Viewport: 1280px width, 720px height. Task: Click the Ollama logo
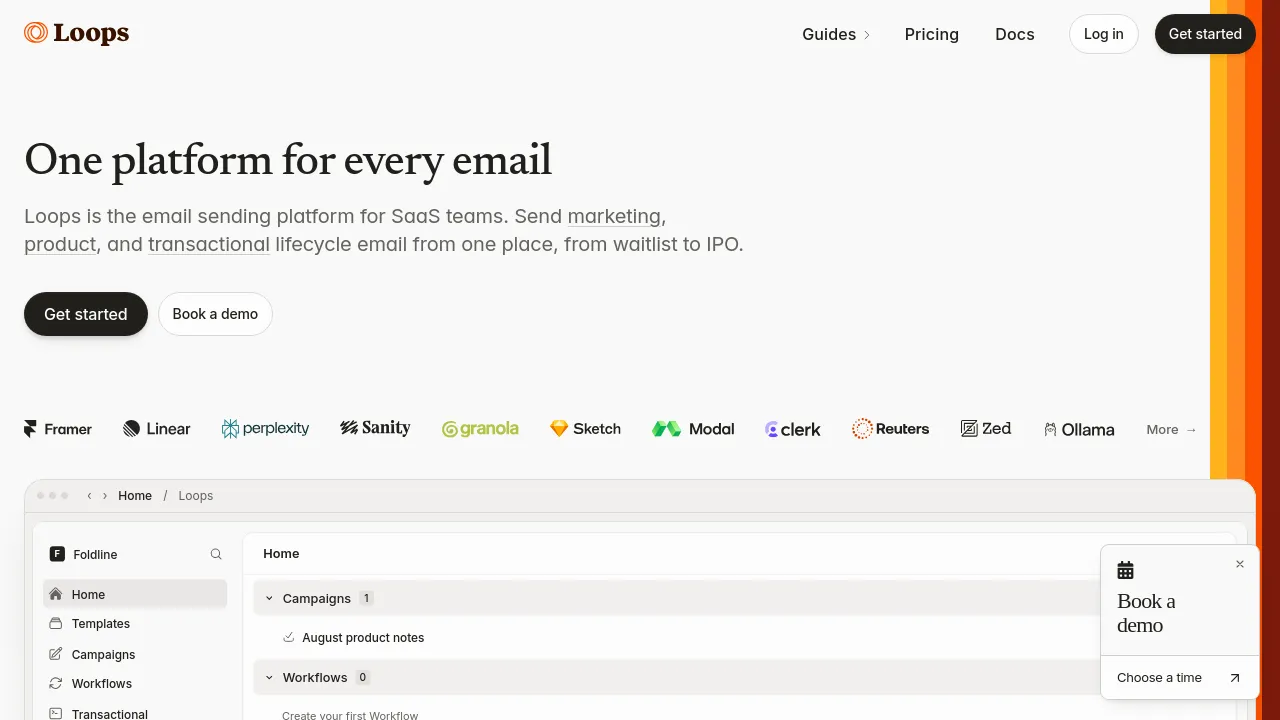click(x=1079, y=429)
